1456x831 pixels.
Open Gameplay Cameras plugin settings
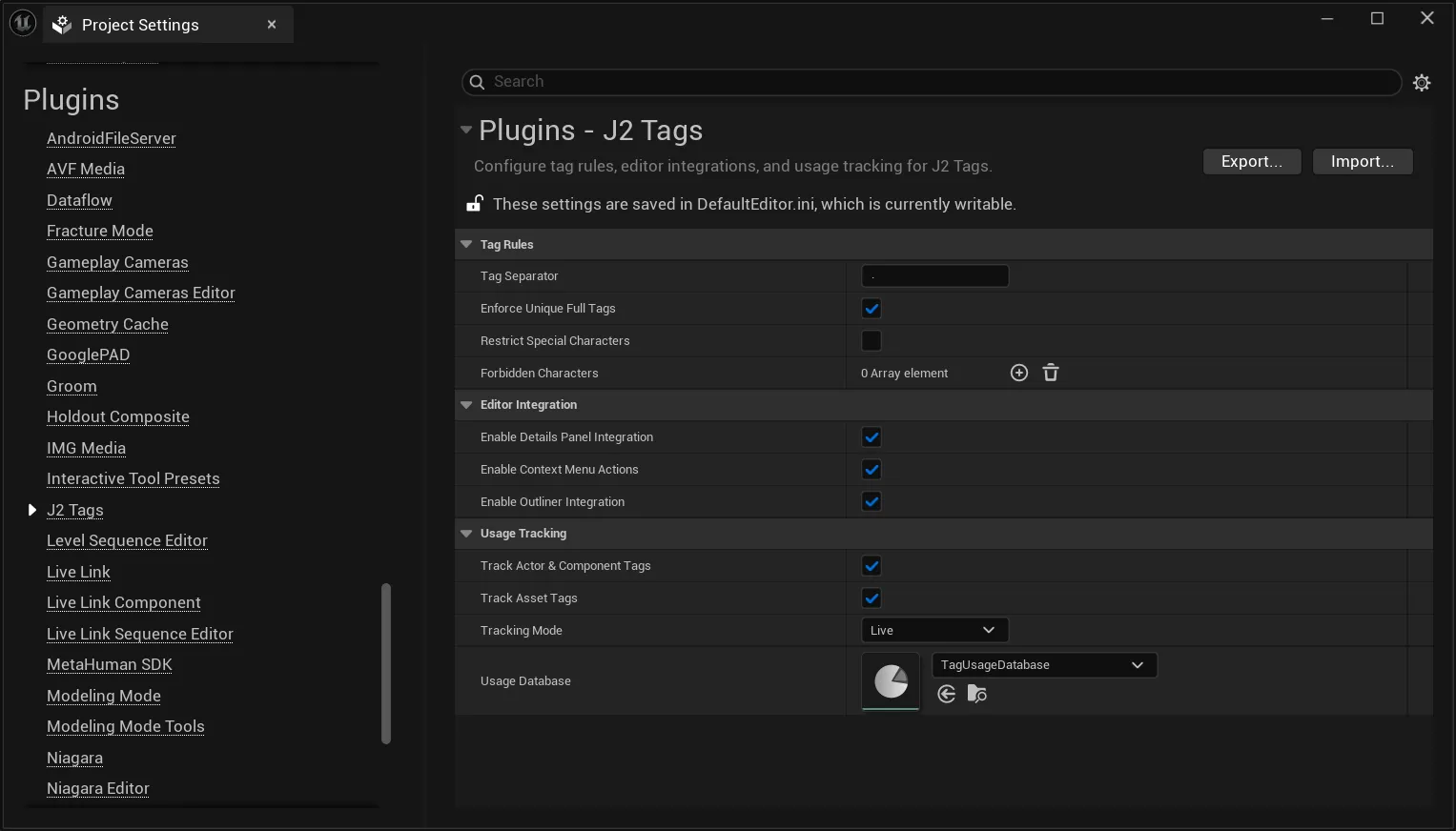tap(117, 262)
